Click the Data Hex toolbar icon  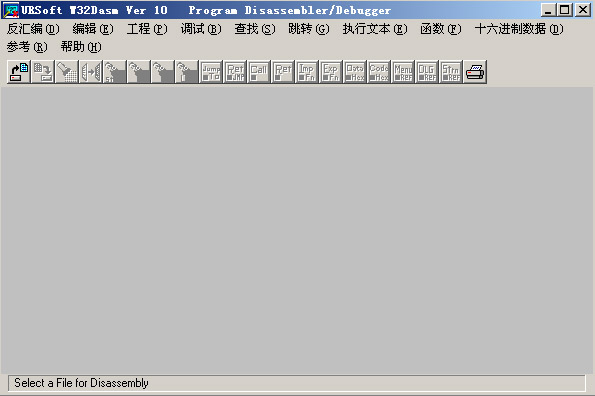[355, 72]
